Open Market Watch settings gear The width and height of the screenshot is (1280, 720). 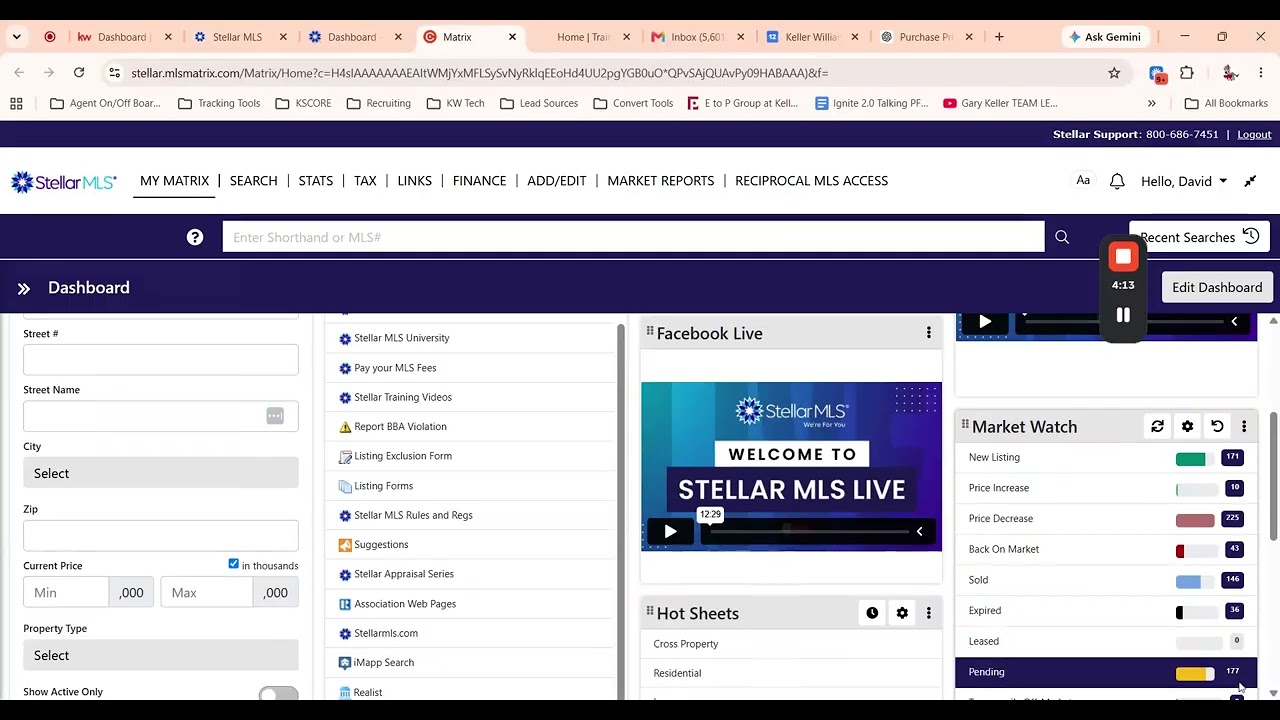[1187, 426]
